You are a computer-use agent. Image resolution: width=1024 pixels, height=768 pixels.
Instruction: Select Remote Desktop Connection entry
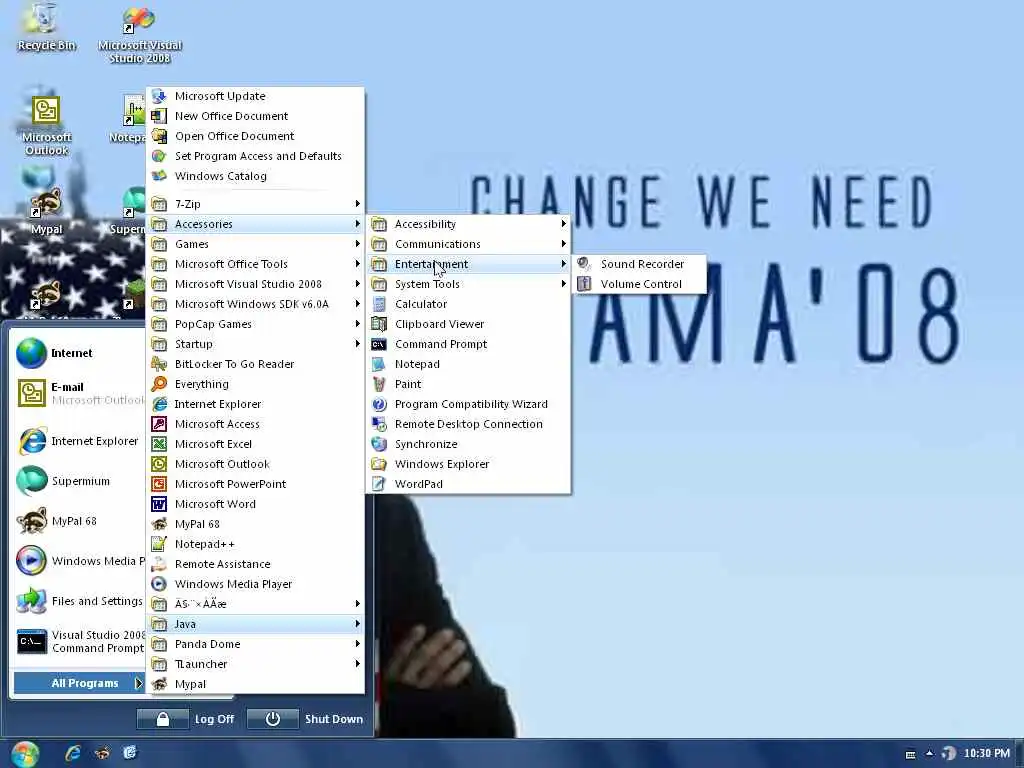(468, 424)
